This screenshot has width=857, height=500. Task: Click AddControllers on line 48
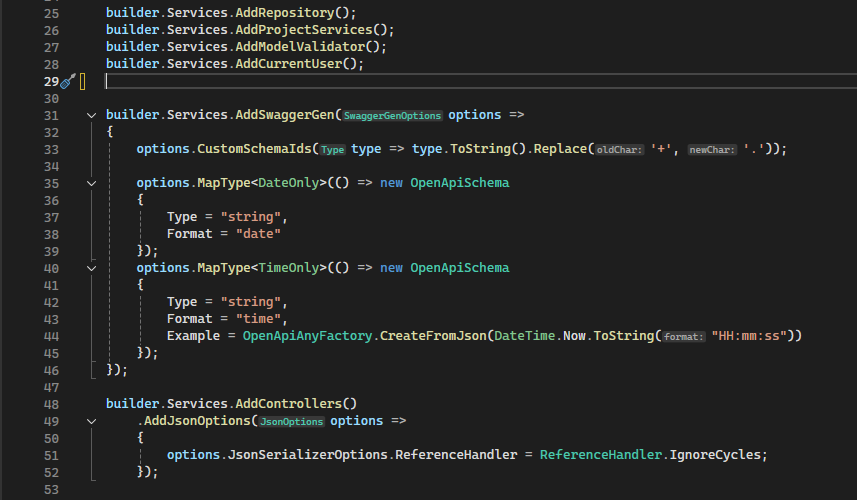pos(289,403)
